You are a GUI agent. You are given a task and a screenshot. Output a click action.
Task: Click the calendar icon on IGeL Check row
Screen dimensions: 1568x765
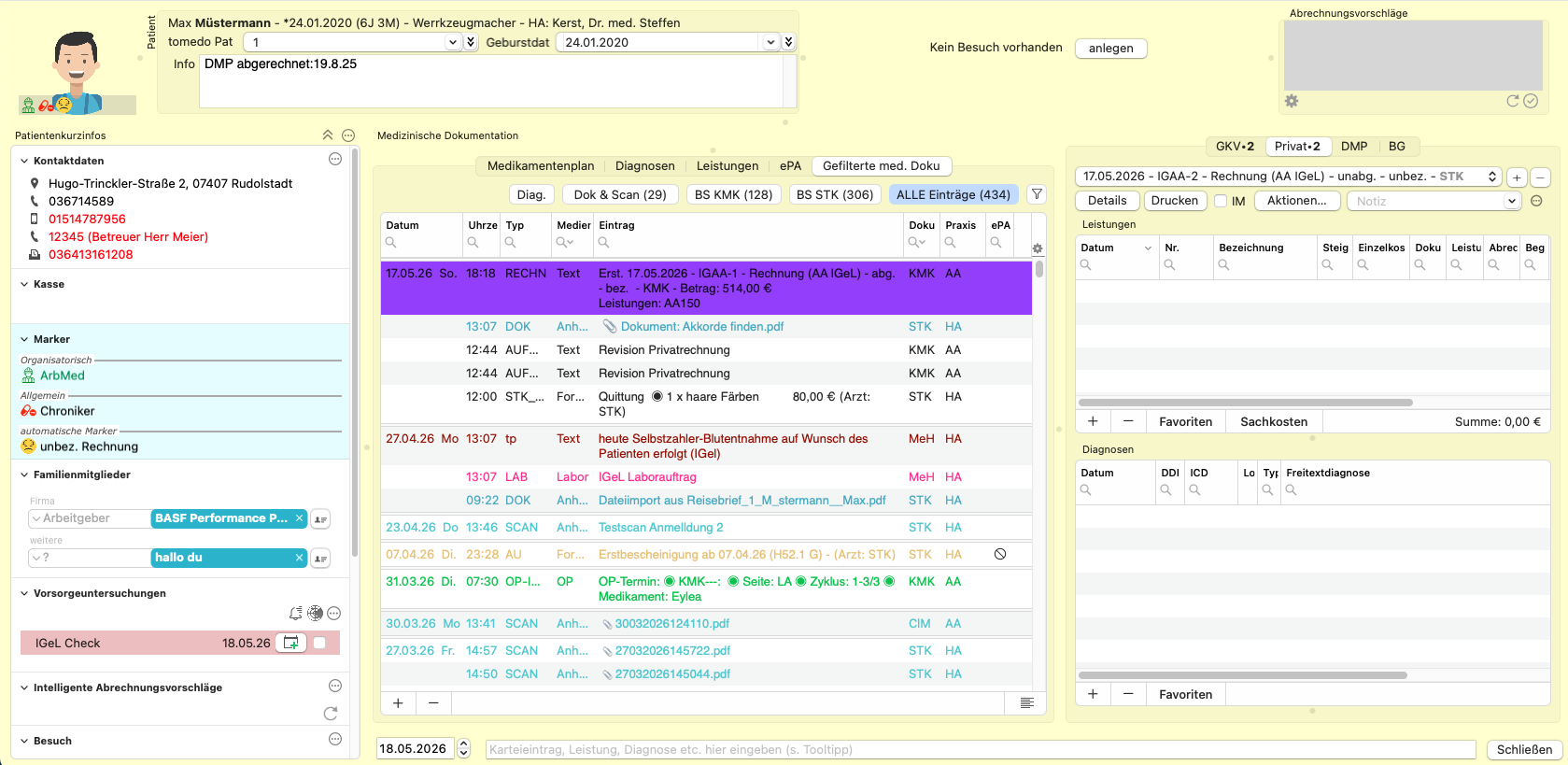(291, 643)
